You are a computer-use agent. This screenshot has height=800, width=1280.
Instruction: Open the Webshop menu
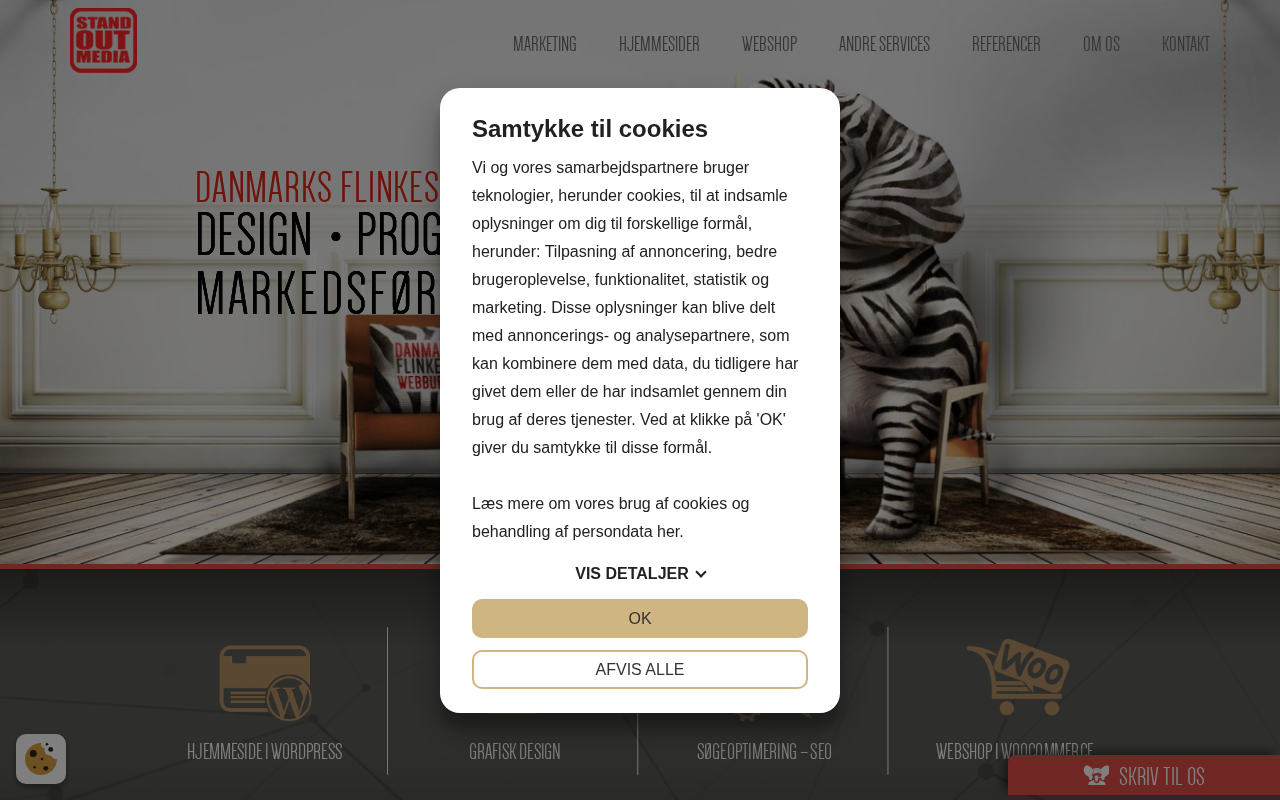[x=769, y=44]
